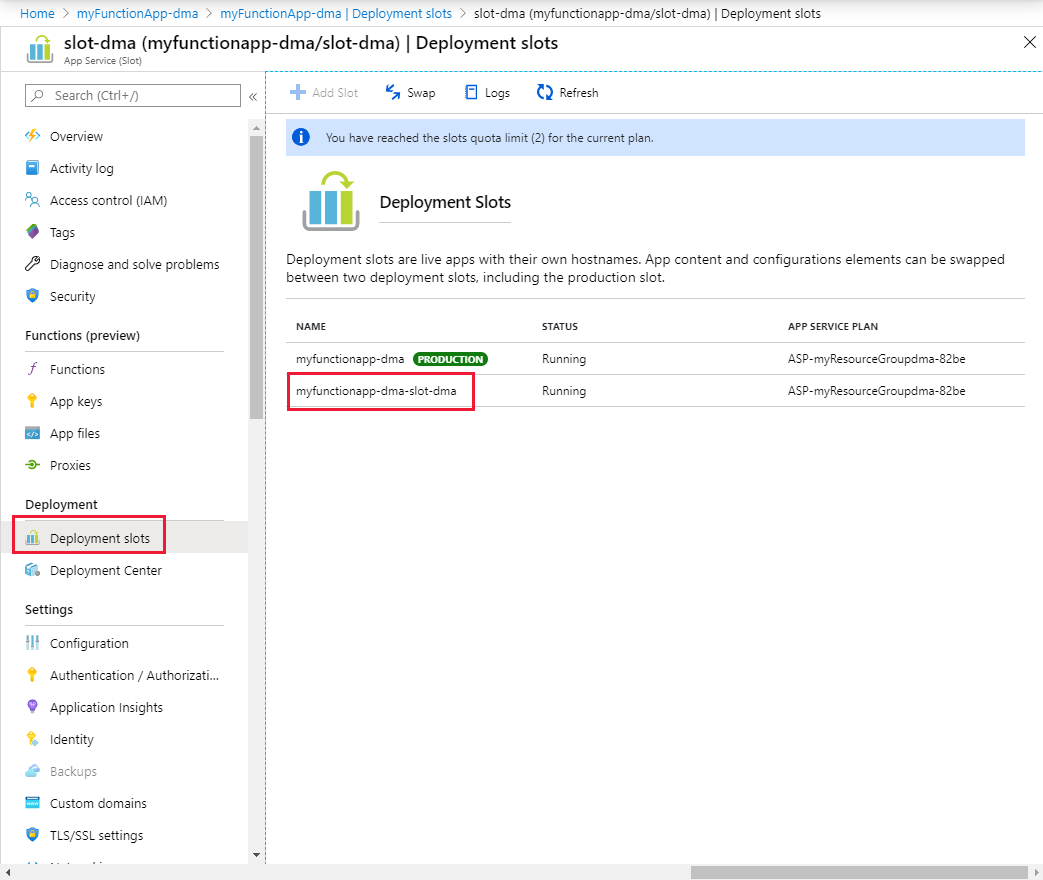Select the myfunctionapp-dma-slot-dma slot row

[x=380, y=390]
